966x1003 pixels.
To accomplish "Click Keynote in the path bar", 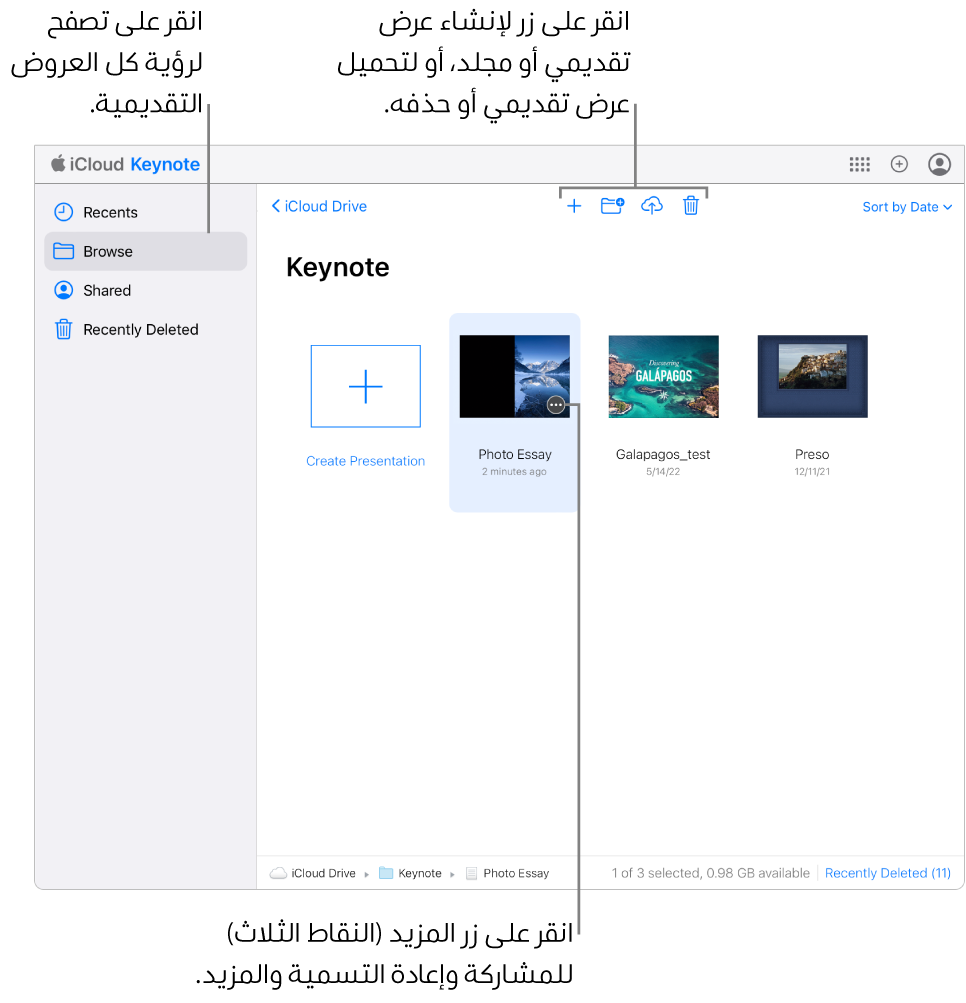I will point(420,873).
